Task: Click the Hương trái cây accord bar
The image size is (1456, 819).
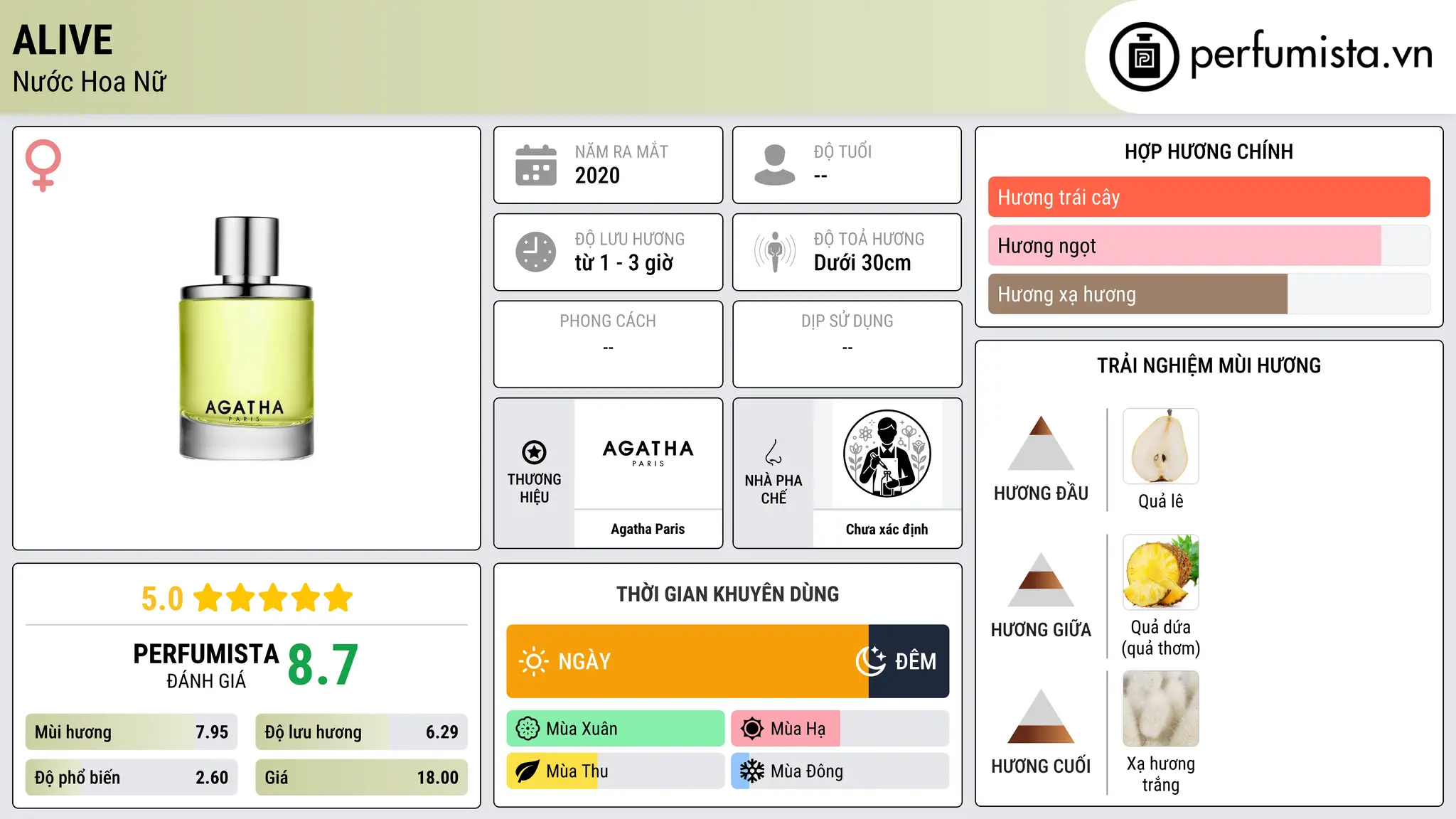Action: point(1209,197)
